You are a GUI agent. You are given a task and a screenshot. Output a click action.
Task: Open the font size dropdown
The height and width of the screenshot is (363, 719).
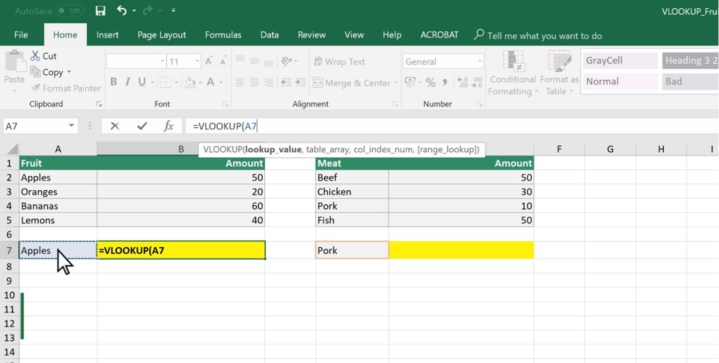point(197,61)
